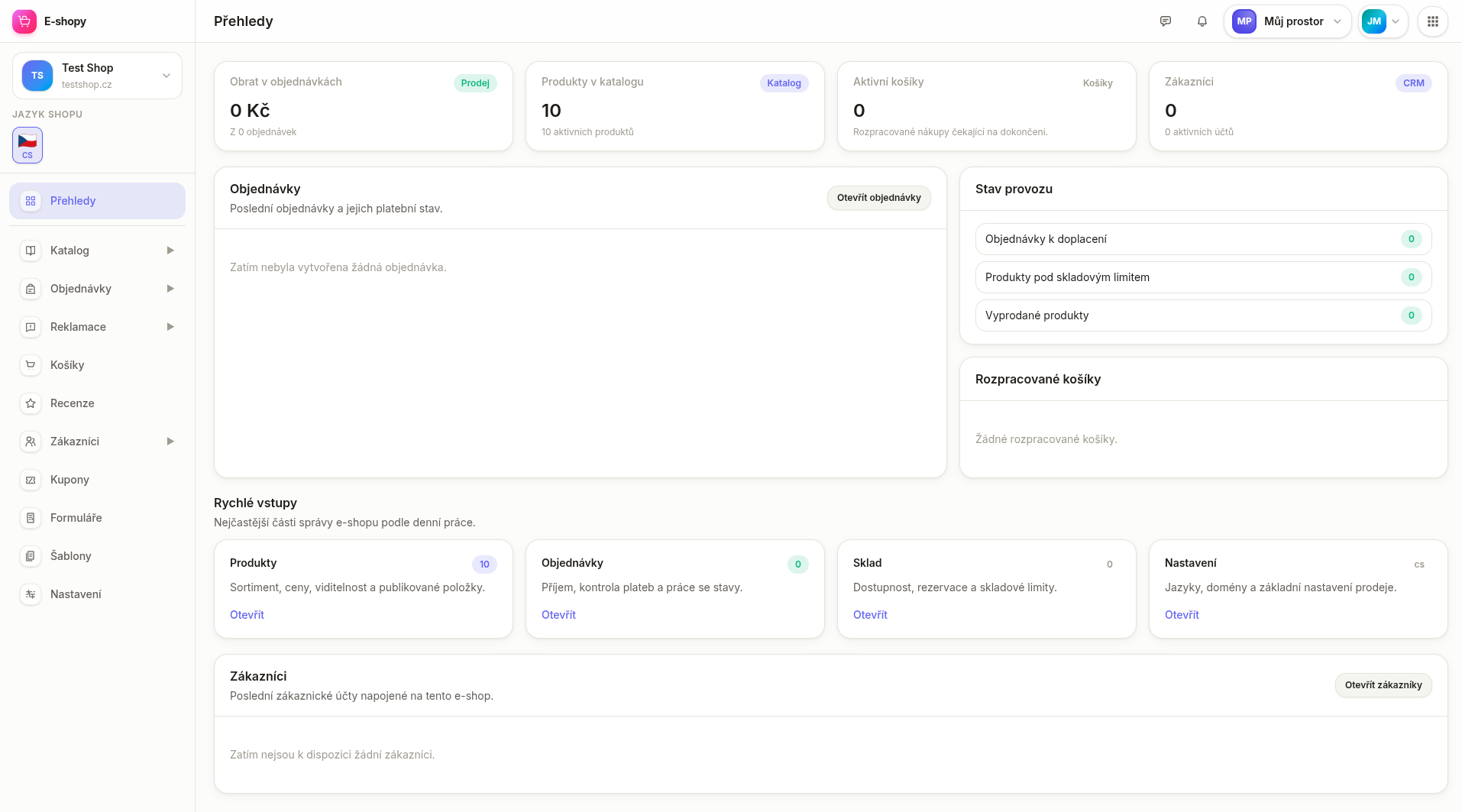Click the "testshop.cz" domain text
This screenshot has height=812, width=1462.
tap(86, 85)
